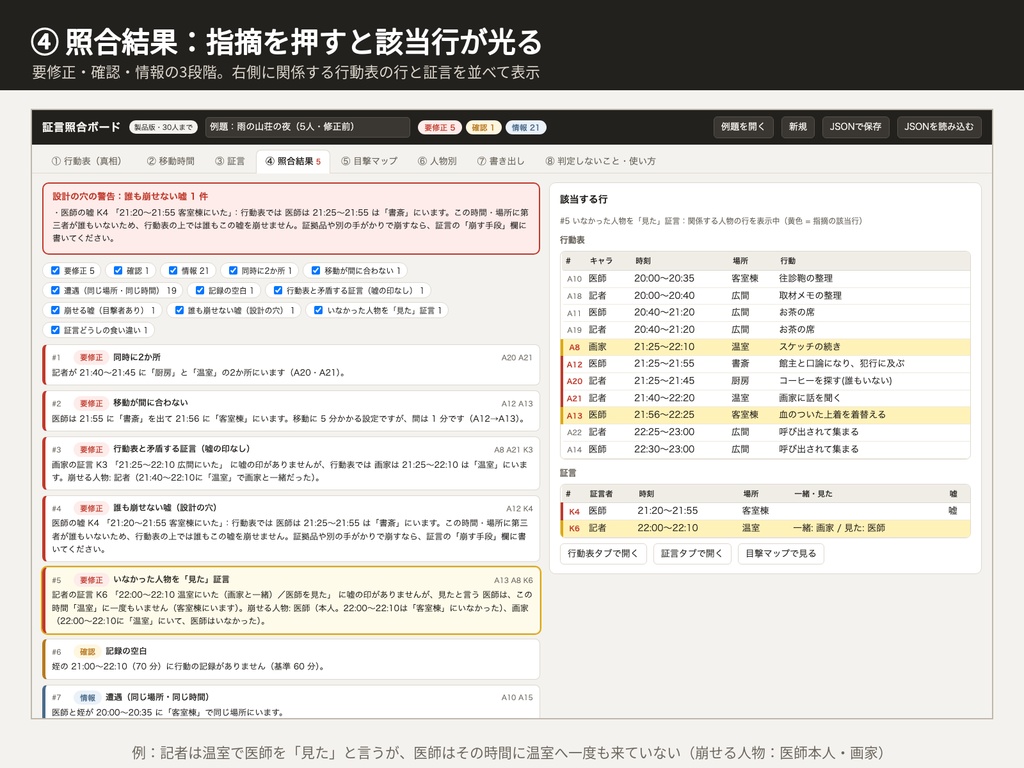Click testimony row K6 記者 温室
Image resolution: width=1024 pixels, height=768 pixels.
coord(765,528)
